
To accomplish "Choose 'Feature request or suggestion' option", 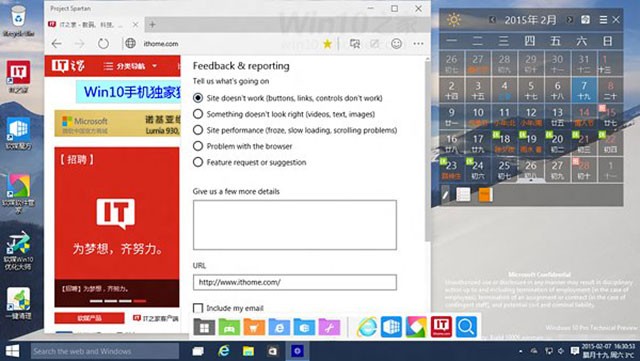I will coord(198,162).
